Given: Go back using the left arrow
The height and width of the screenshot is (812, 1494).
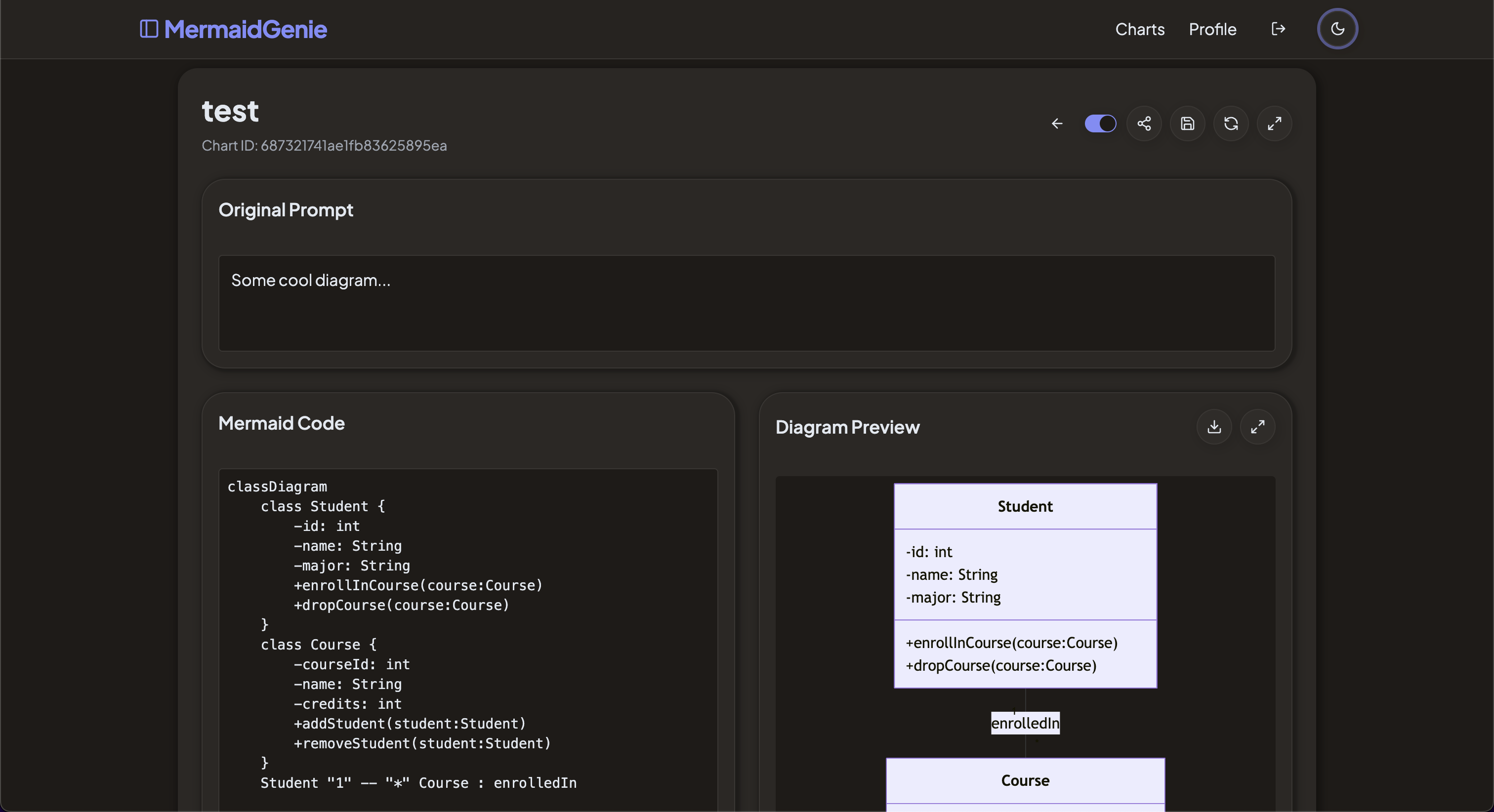Looking at the screenshot, I should (x=1057, y=123).
